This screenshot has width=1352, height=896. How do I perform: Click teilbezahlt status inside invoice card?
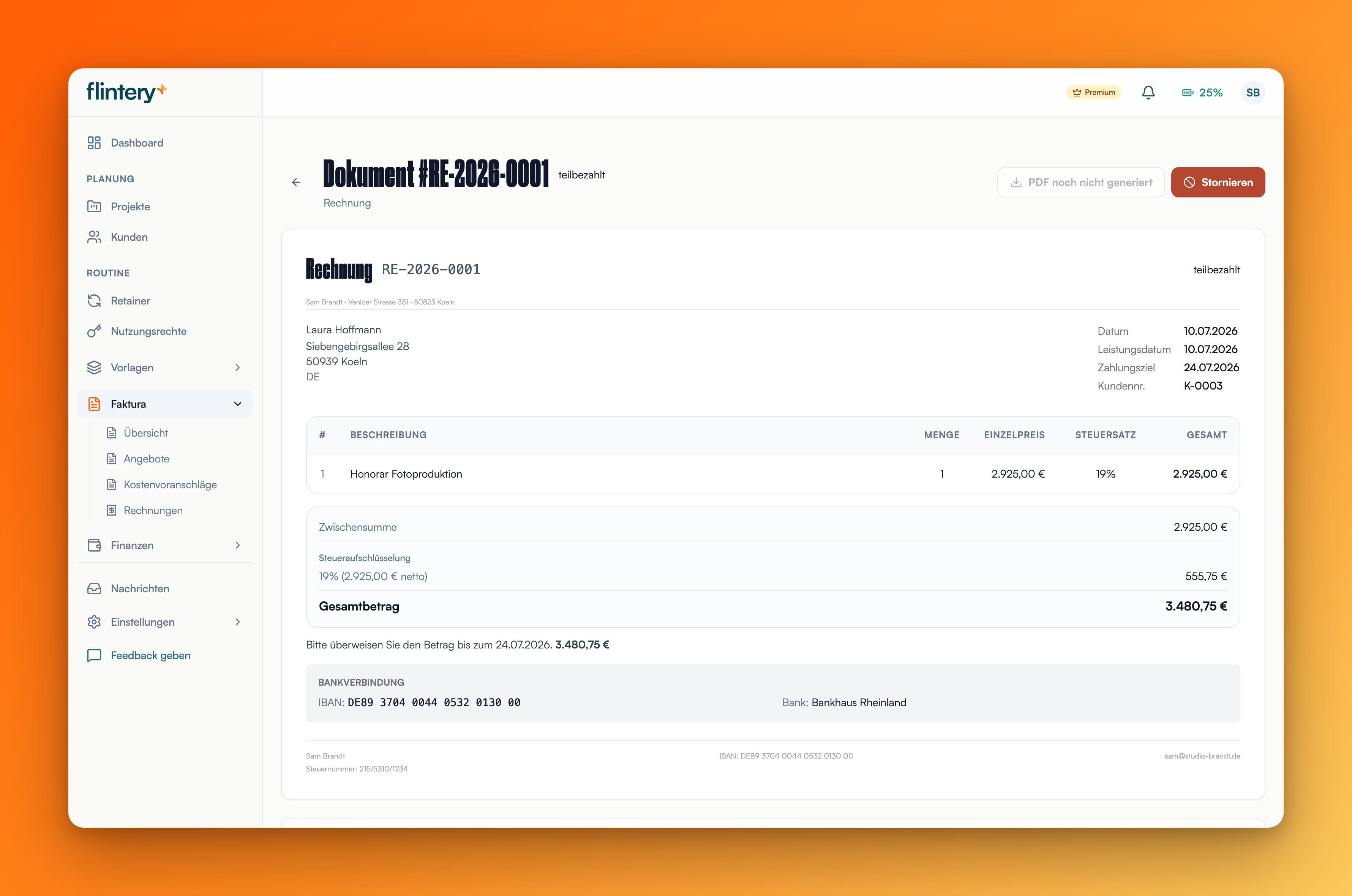point(1216,270)
